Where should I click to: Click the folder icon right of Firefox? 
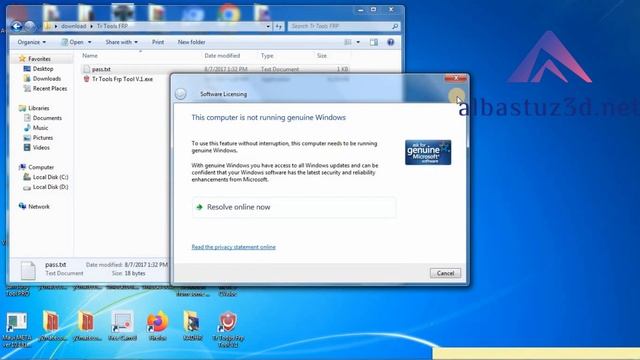click(x=193, y=325)
